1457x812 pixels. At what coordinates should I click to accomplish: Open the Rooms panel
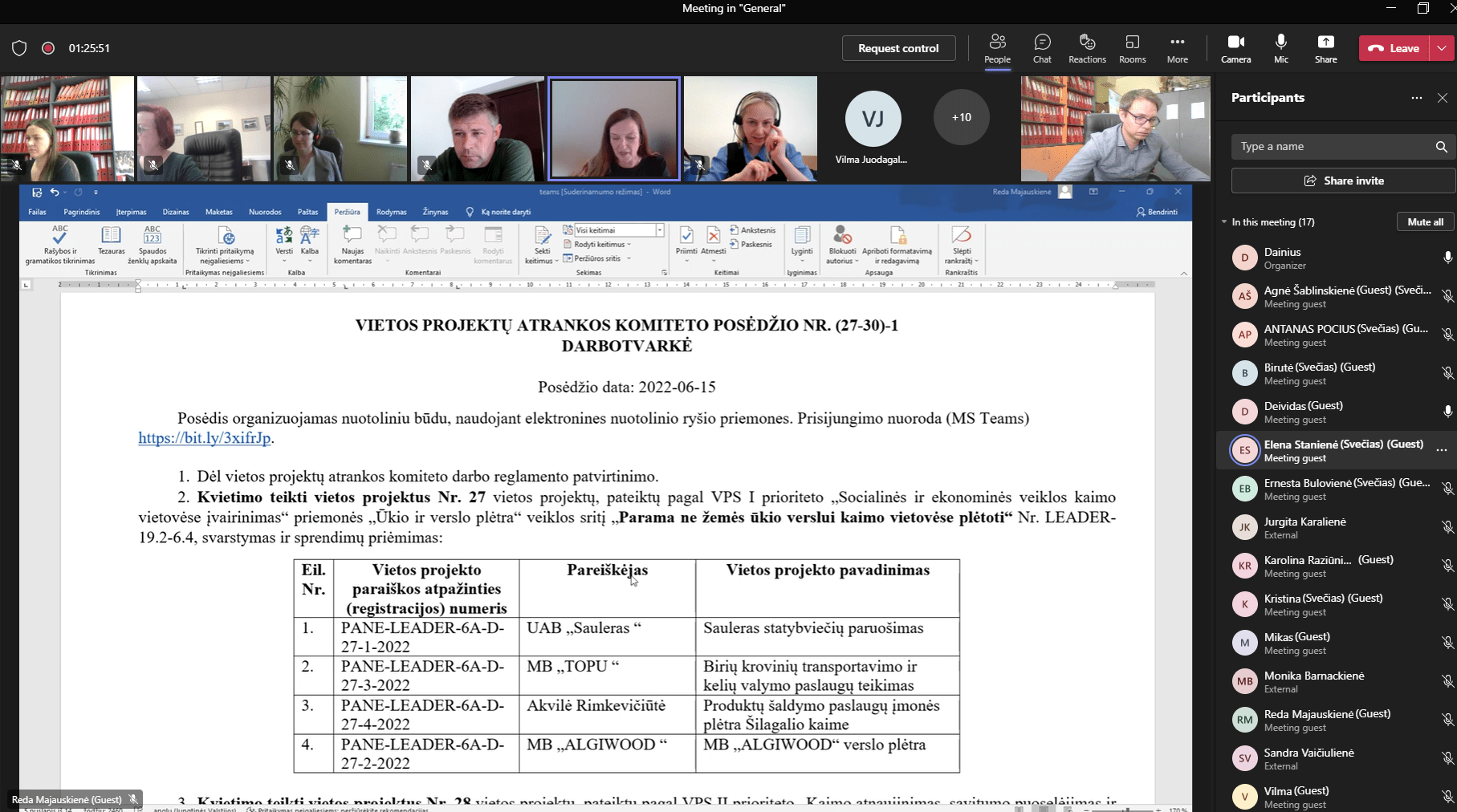point(1132,47)
